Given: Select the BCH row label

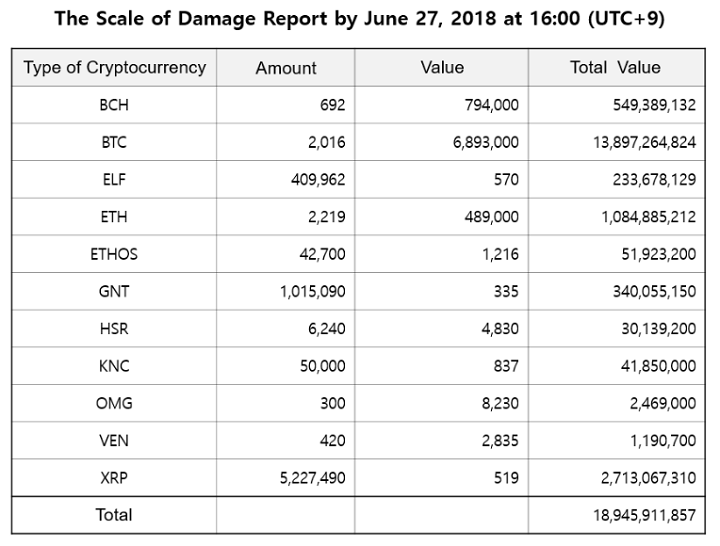Looking at the screenshot, I should (114, 105).
